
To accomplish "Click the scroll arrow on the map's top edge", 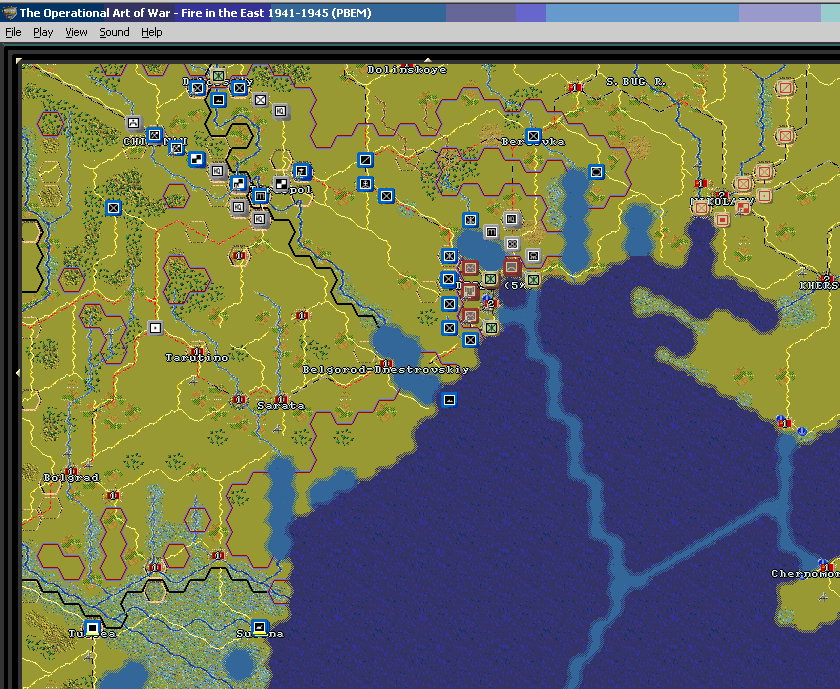I will coord(428,60).
